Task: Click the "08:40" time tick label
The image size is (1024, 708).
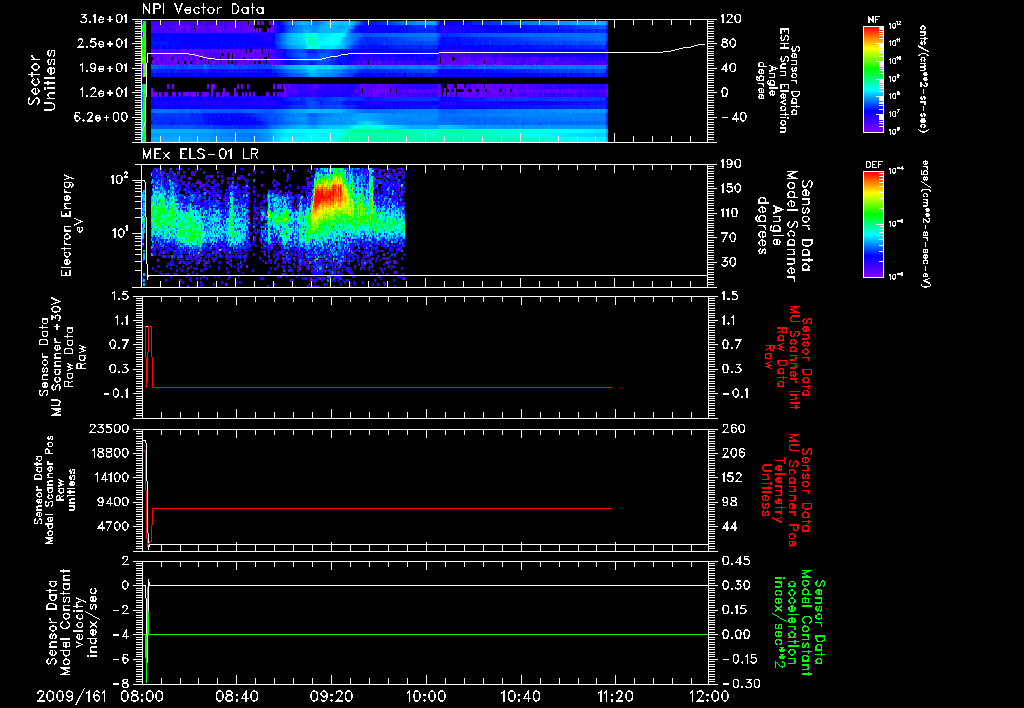Action: [x=236, y=696]
